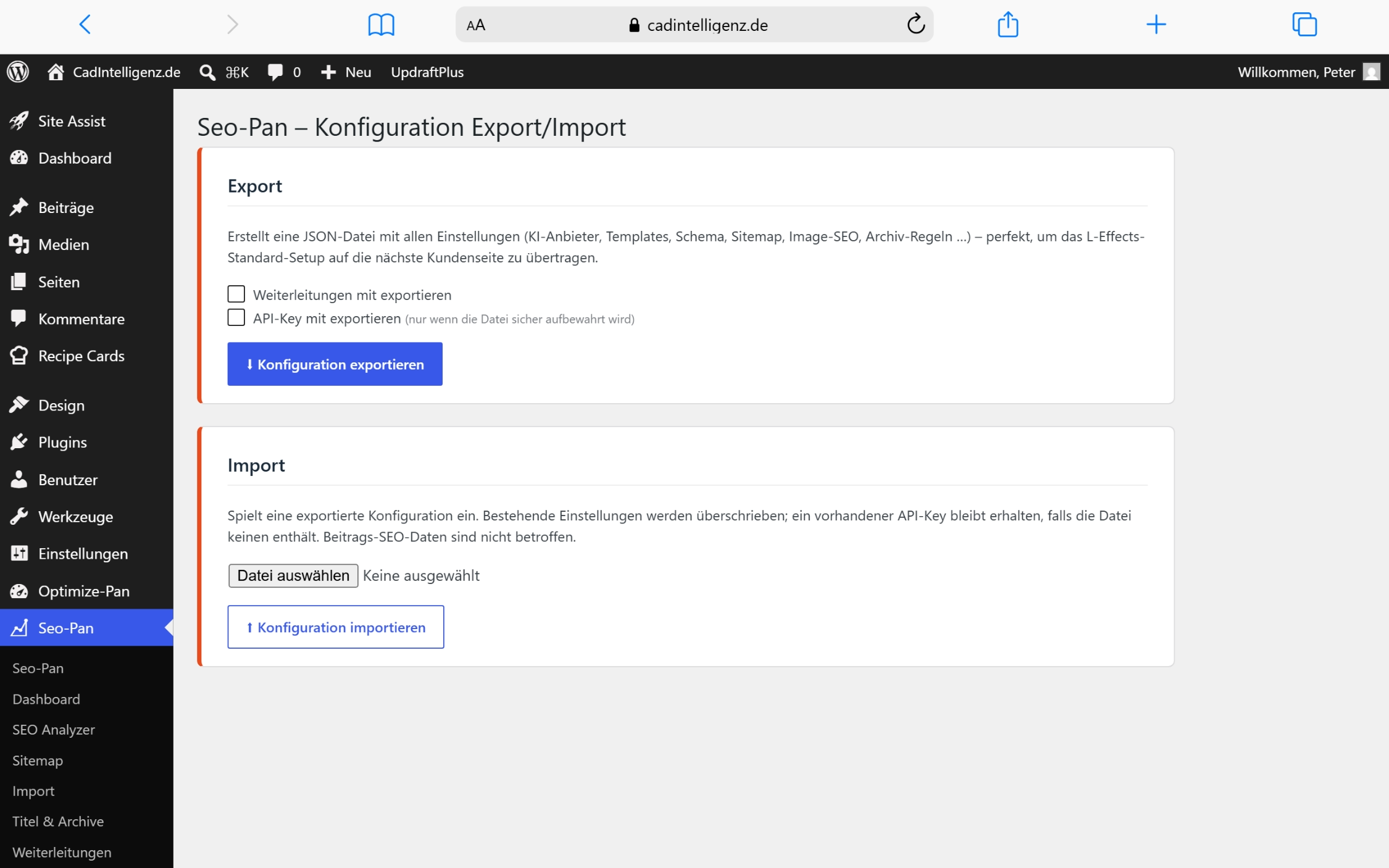Enable API-Key mit exportieren checkbox

(236, 318)
